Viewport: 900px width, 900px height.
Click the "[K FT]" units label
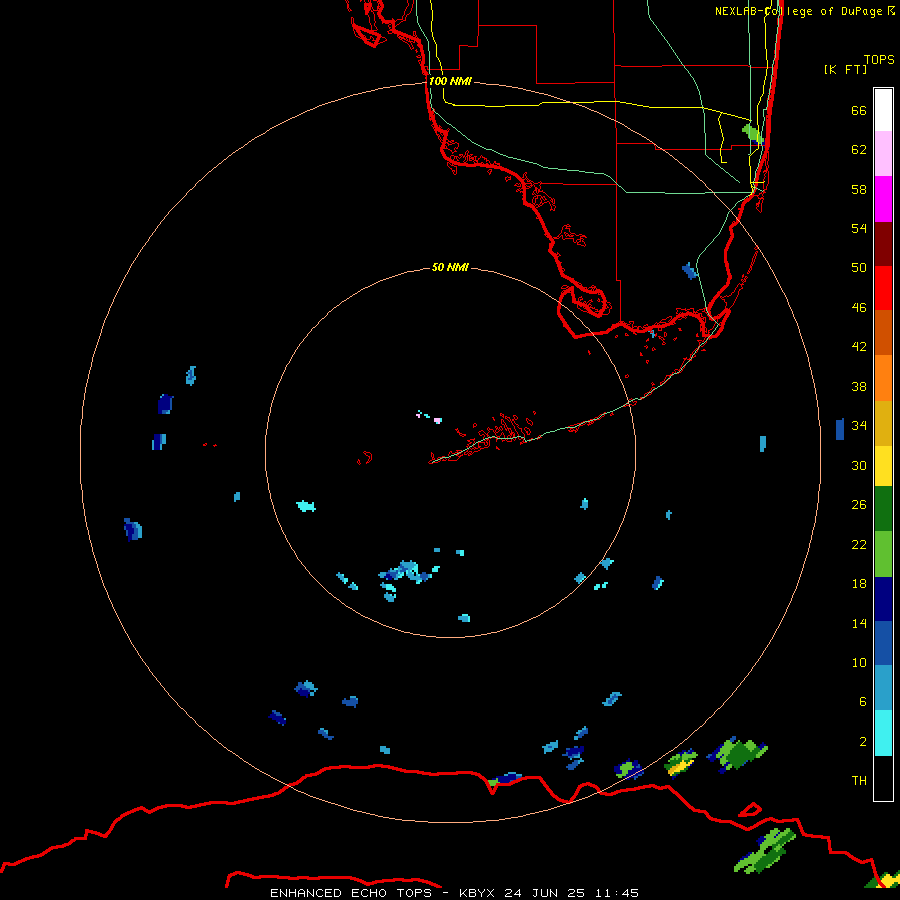coord(845,69)
